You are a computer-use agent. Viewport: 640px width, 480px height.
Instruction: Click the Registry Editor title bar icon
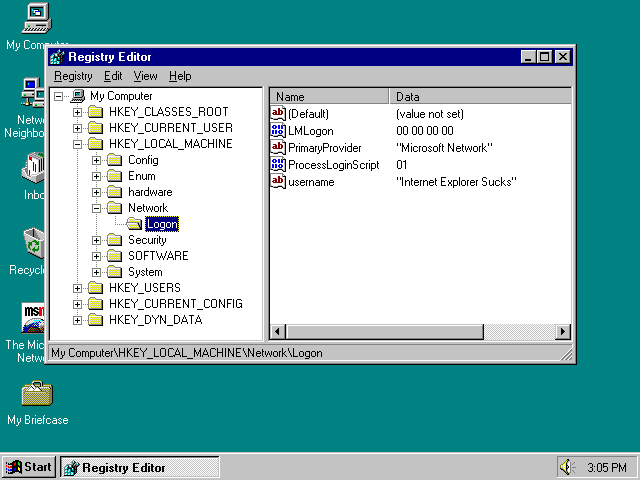coord(58,57)
